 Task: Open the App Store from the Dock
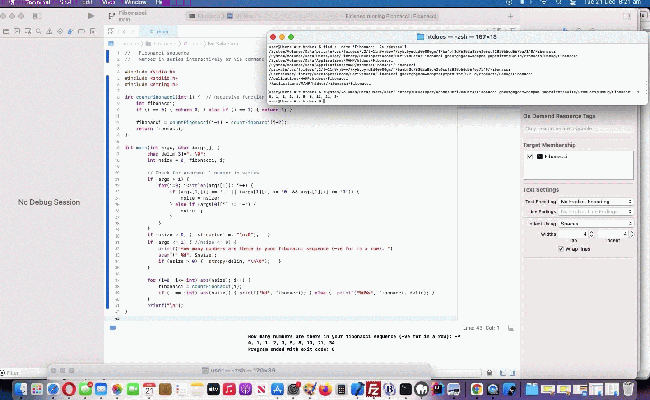click(277, 389)
